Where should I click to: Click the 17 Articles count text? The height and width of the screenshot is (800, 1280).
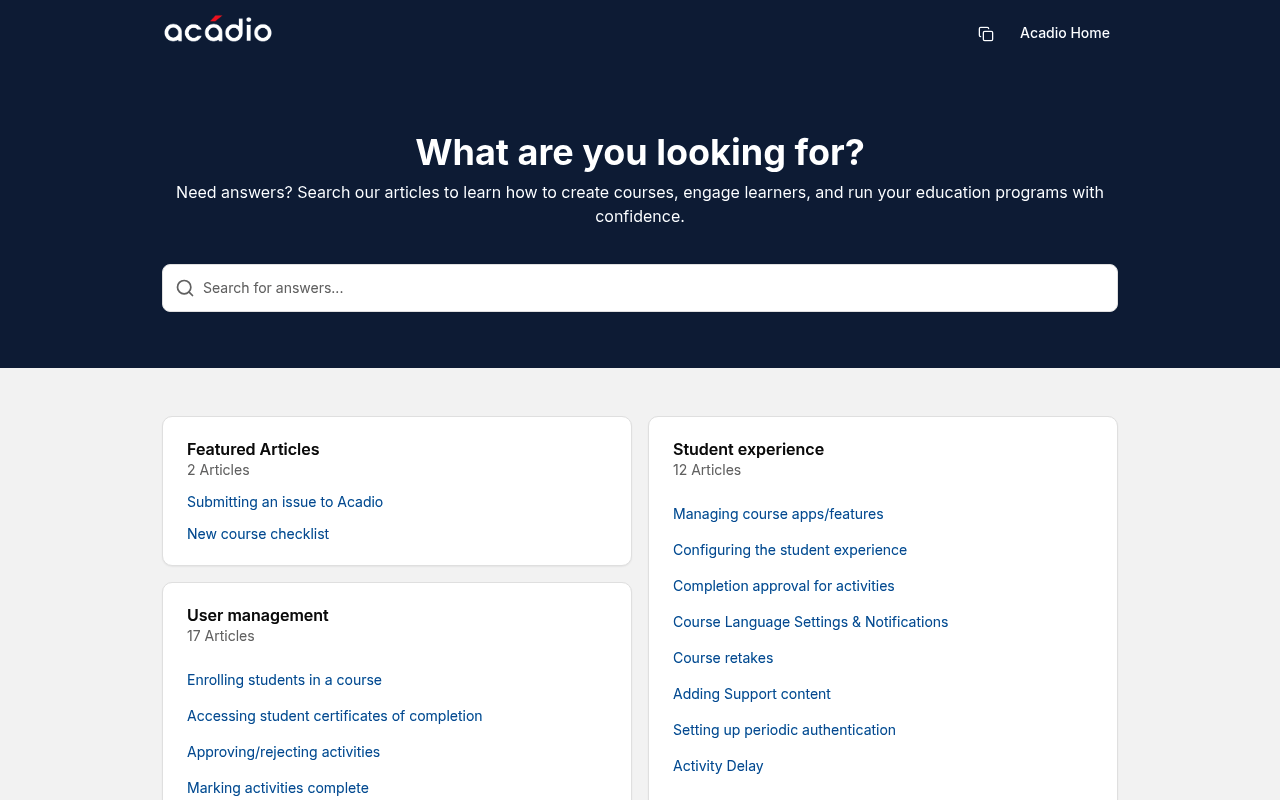[x=221, y=636]
